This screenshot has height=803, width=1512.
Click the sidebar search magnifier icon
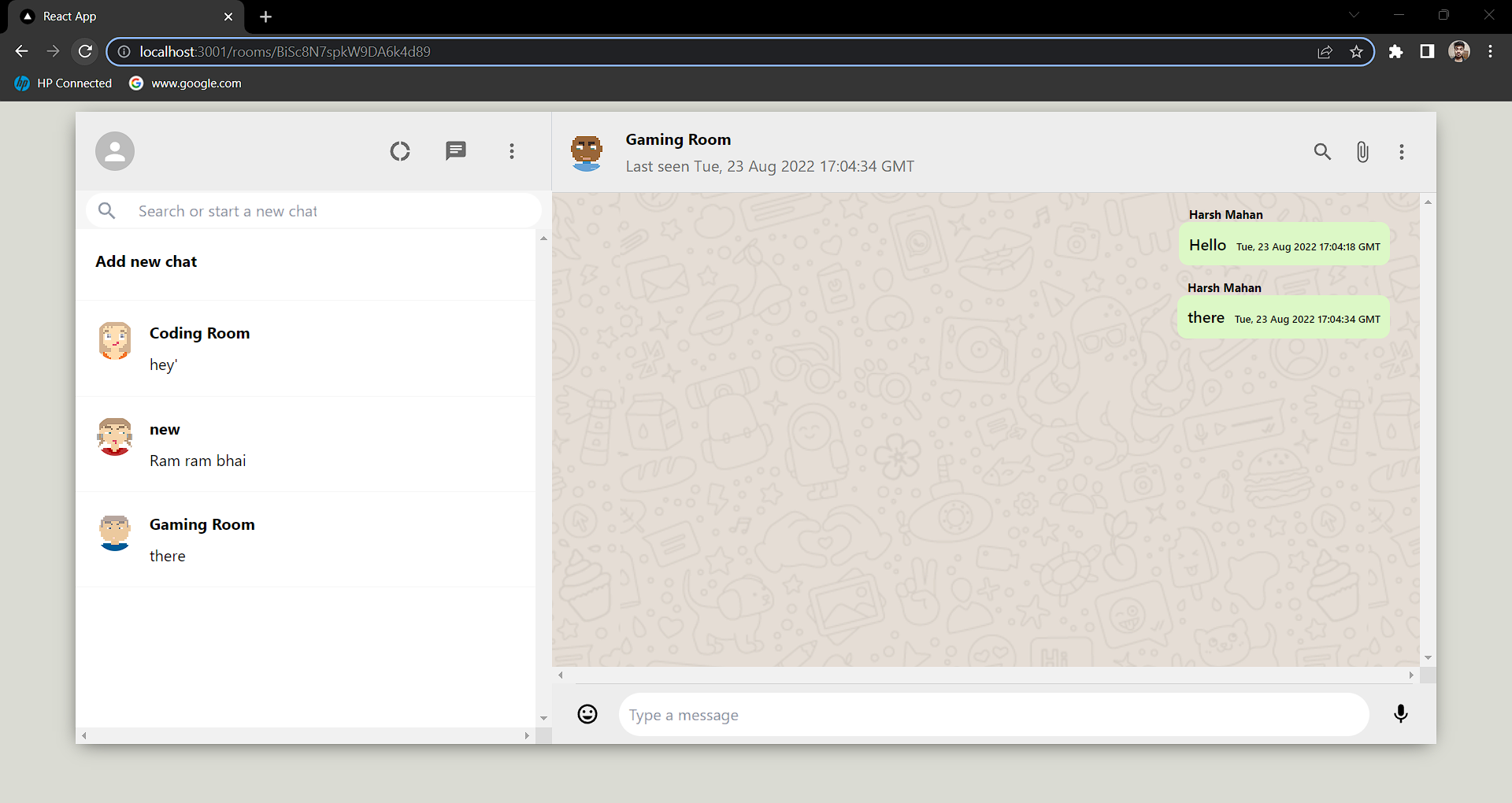click(x=107, y=211)
